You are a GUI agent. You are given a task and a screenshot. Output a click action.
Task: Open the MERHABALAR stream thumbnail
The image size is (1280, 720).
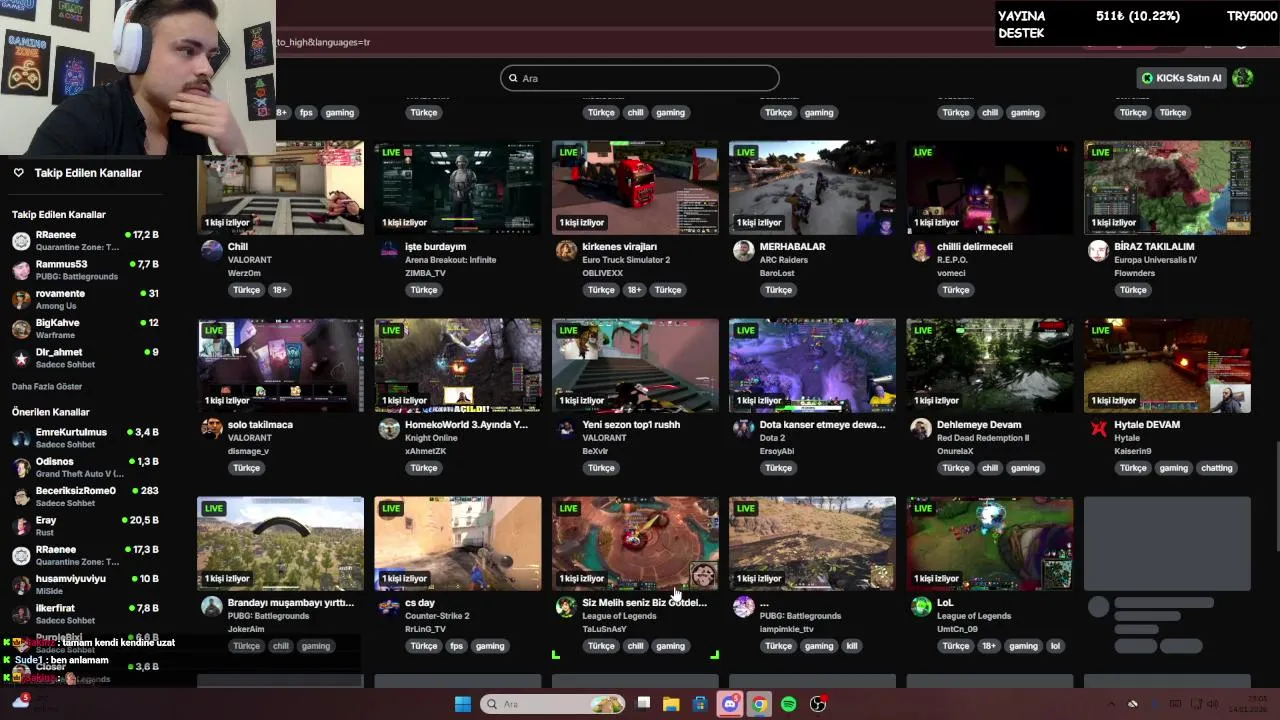(812, 188)
